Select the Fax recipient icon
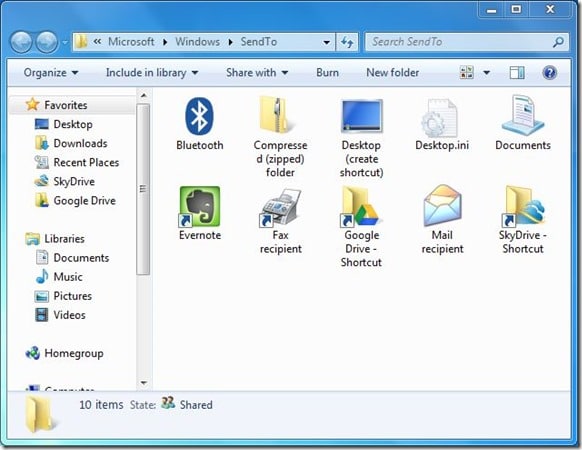The height and width of the screenshot is (450, 582). point(281,207)
